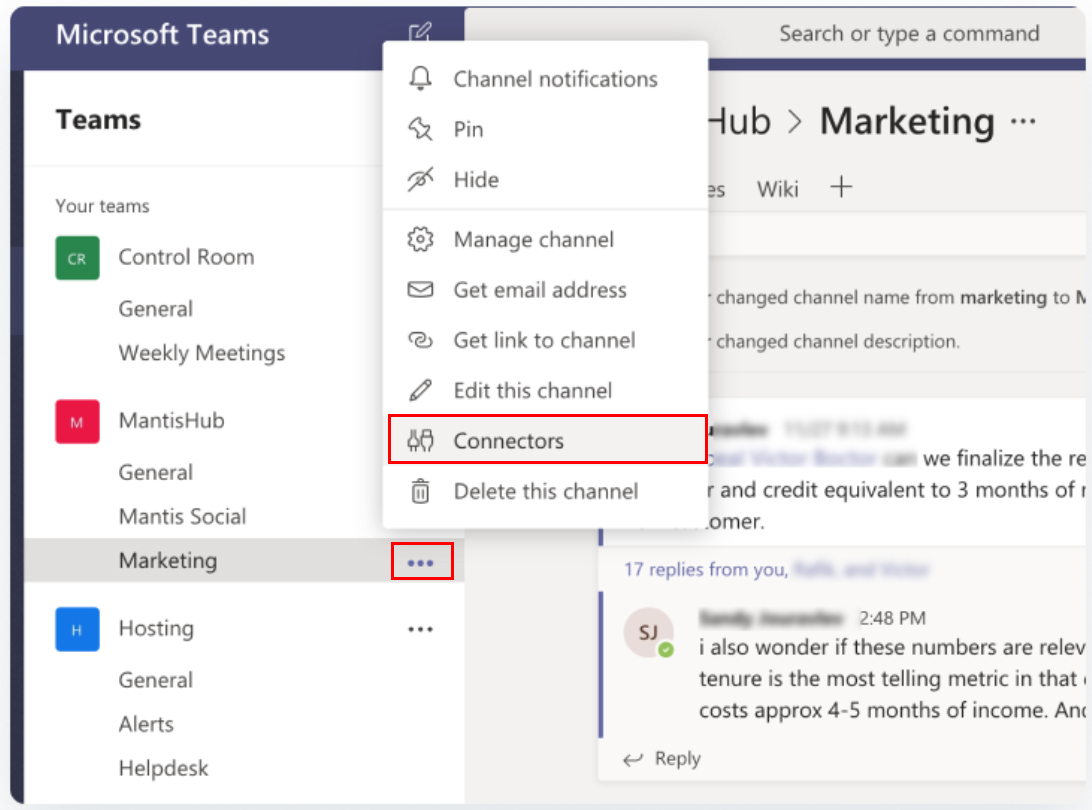Click the Marketing channel title header

coord(907,122)
